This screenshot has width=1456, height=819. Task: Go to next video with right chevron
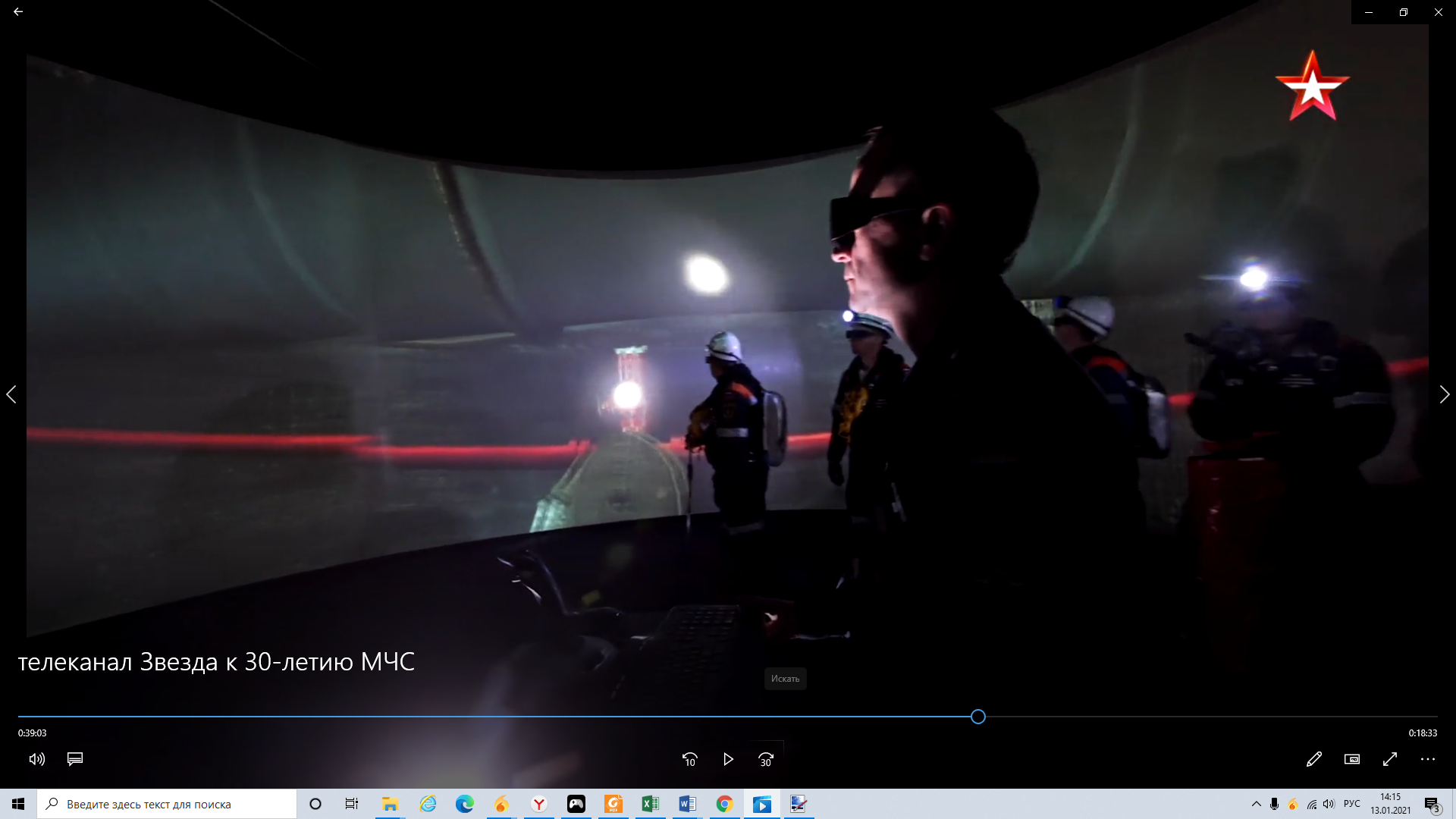click(x=1445, y=394)
